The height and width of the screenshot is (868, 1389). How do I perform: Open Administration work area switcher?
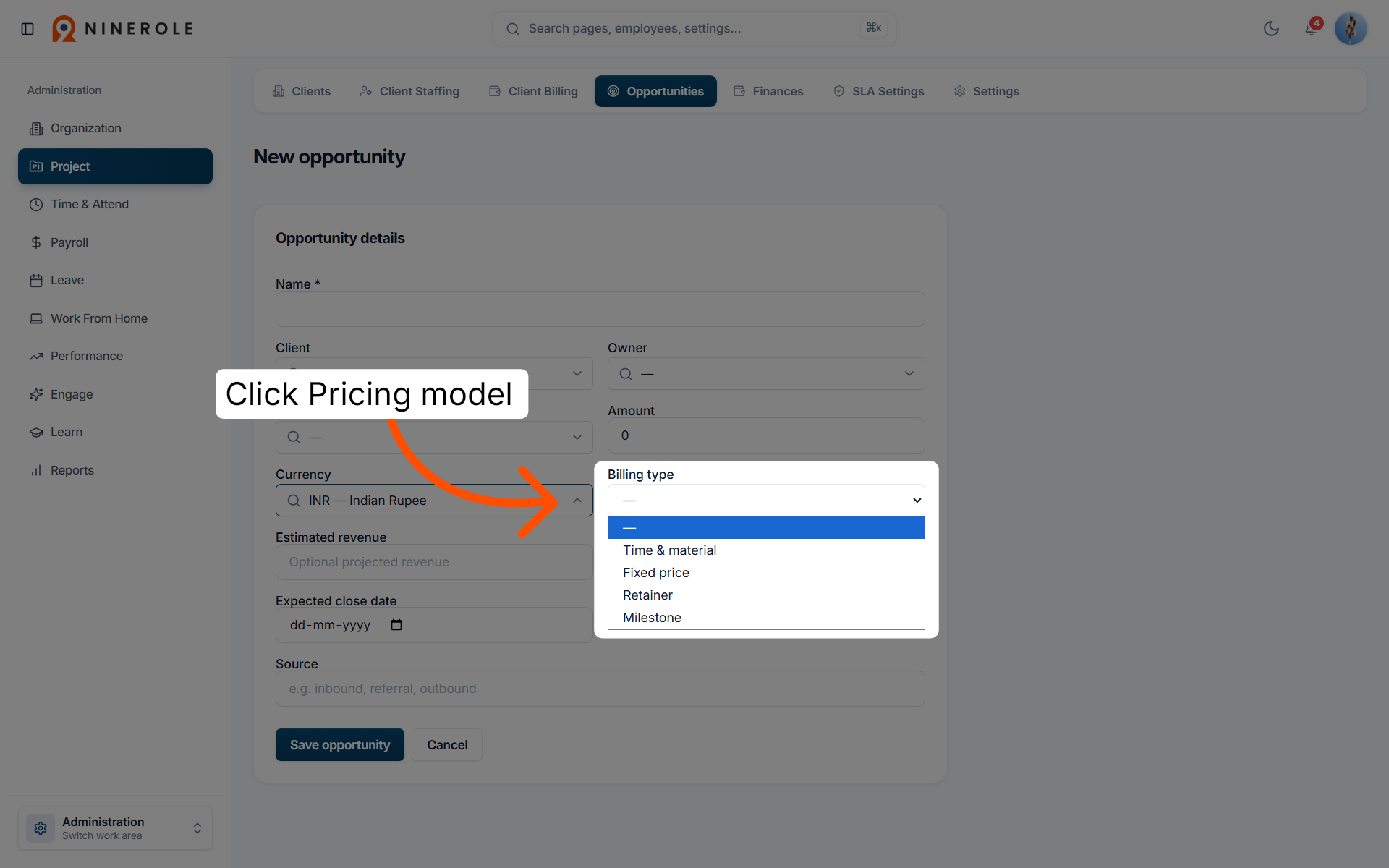tap(115, 828)
